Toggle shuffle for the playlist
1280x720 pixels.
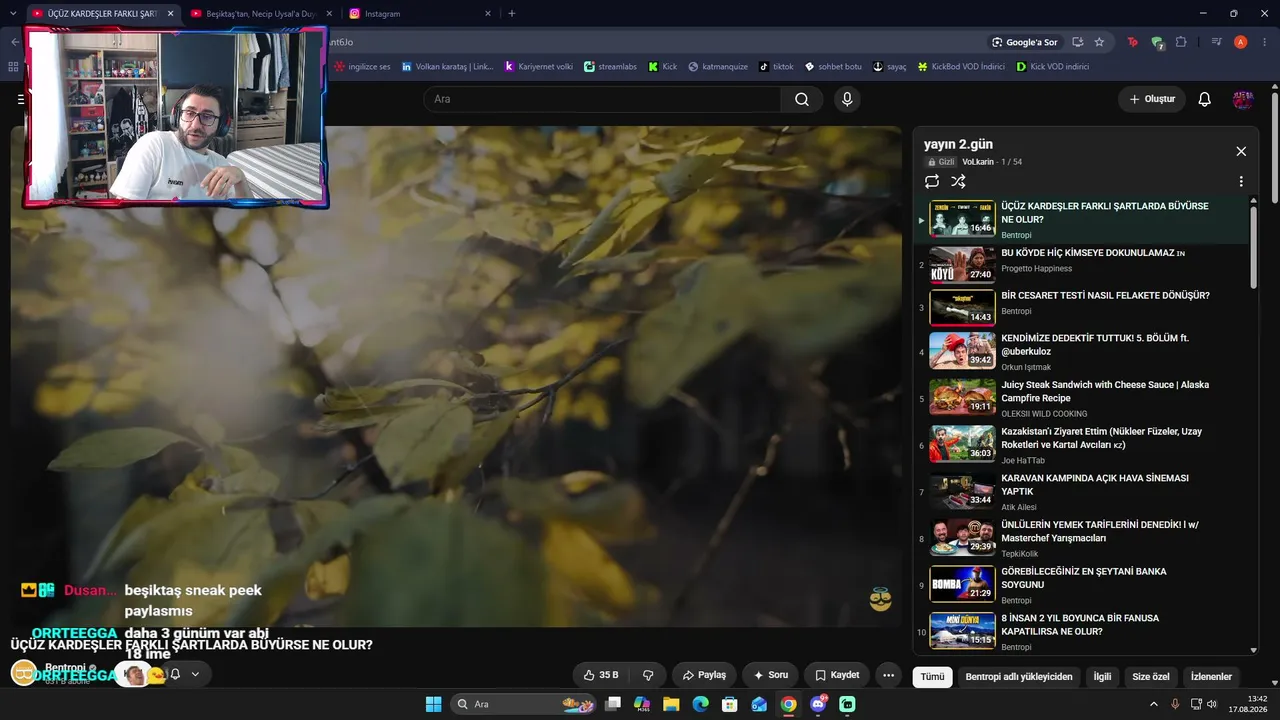tap(958, 181)
